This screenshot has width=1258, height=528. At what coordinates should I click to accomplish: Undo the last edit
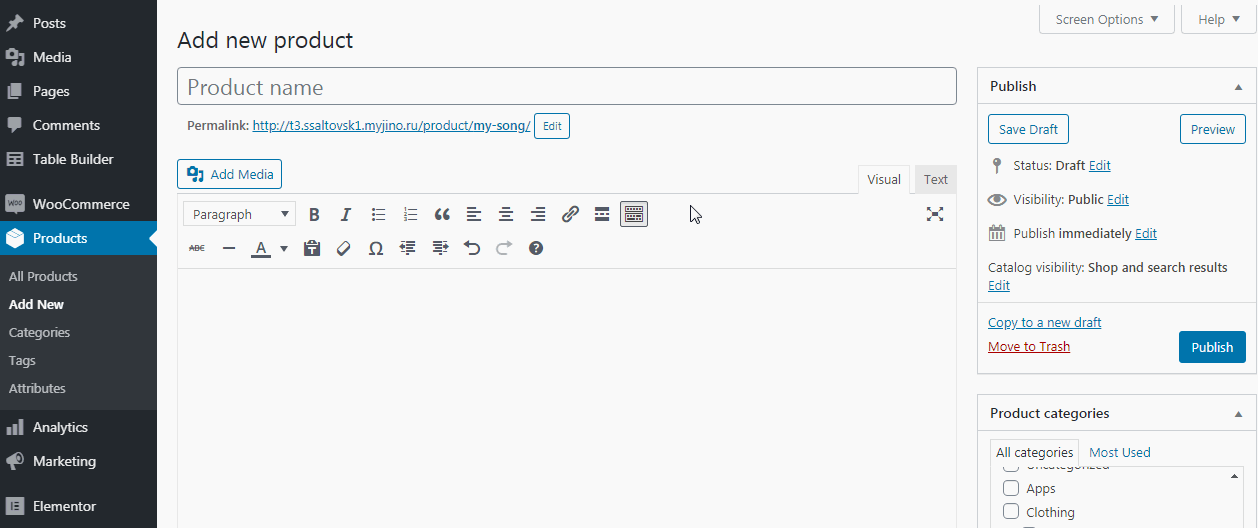(x=472, y=248)
